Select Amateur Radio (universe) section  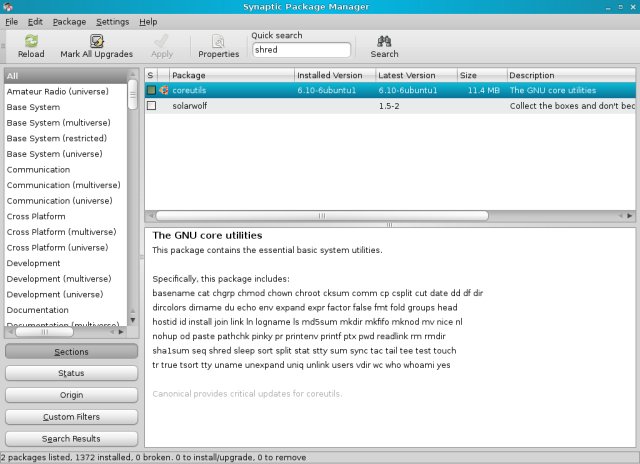click(66, 91)
